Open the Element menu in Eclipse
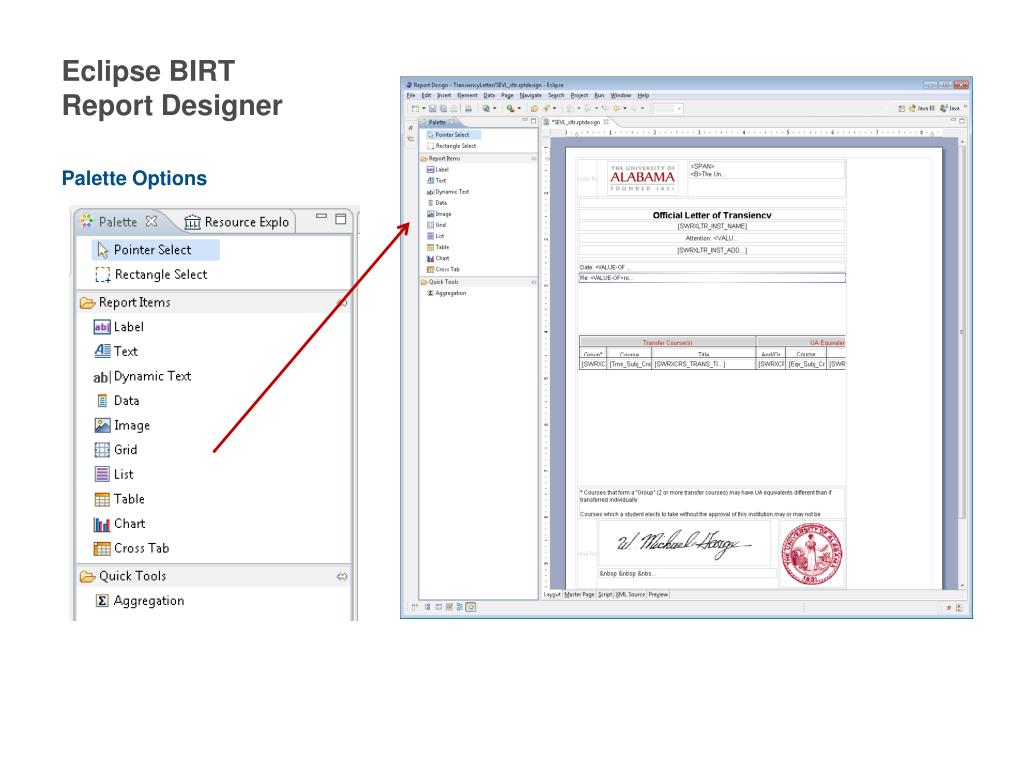 tap(468, 95)
